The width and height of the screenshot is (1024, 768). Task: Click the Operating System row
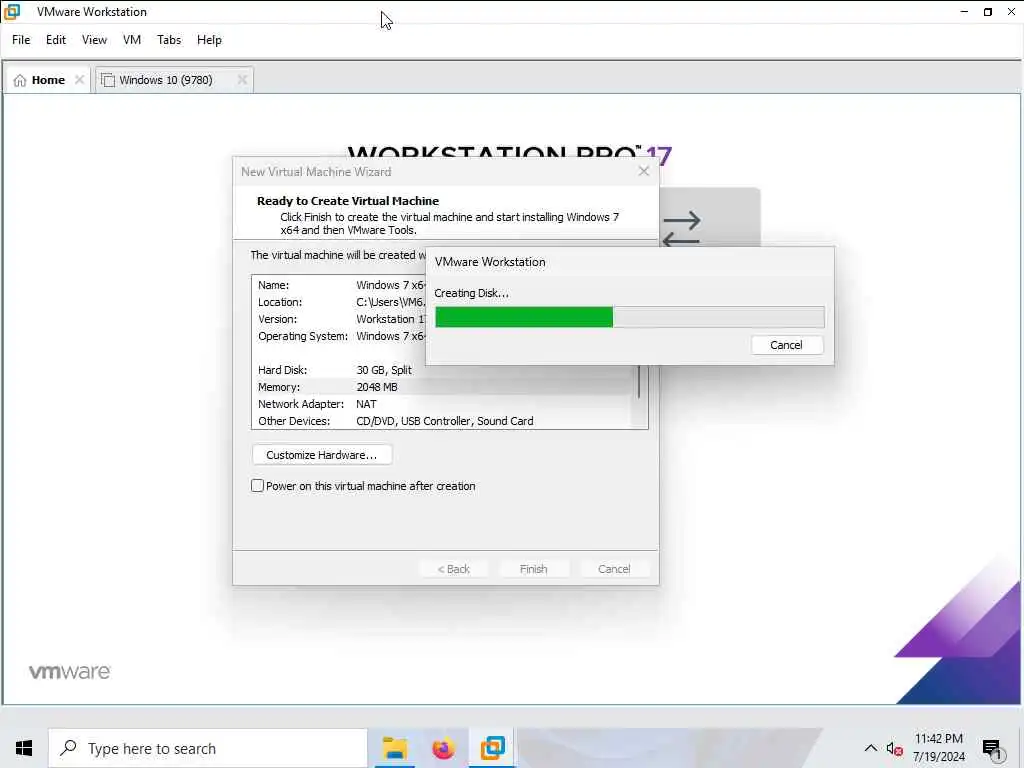pos(339,336)
